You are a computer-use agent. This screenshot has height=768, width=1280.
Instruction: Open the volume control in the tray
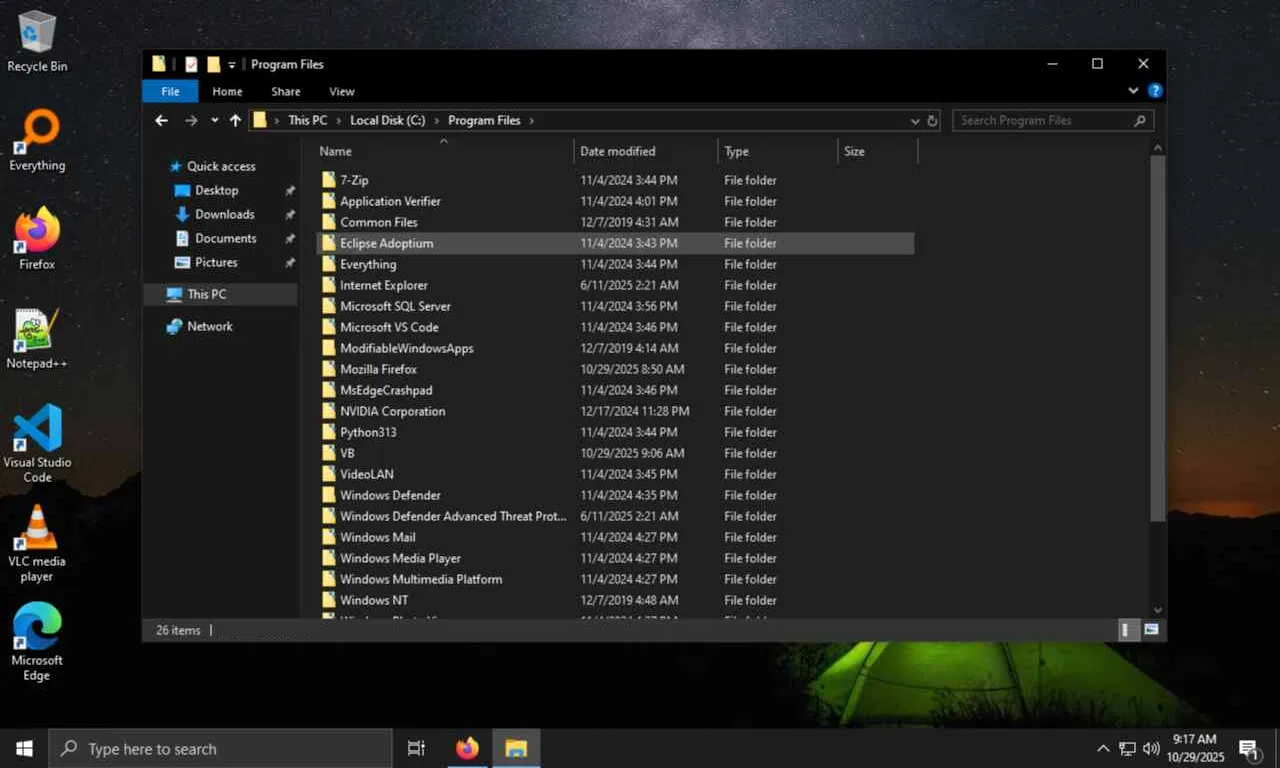[1151, 748]
